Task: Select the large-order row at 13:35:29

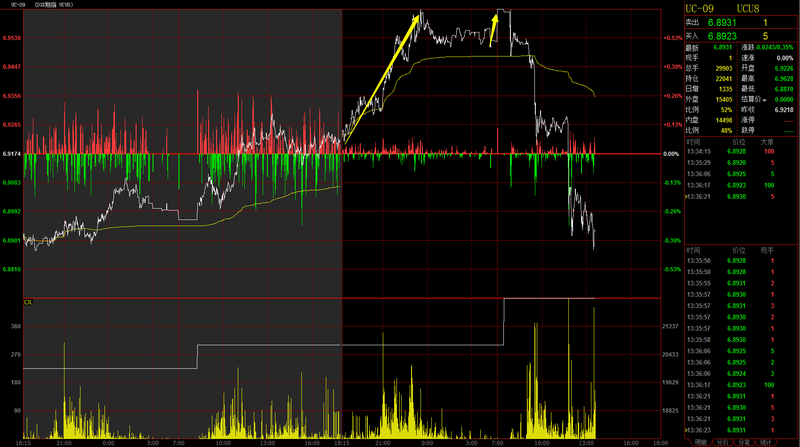Action: [731, 163]
